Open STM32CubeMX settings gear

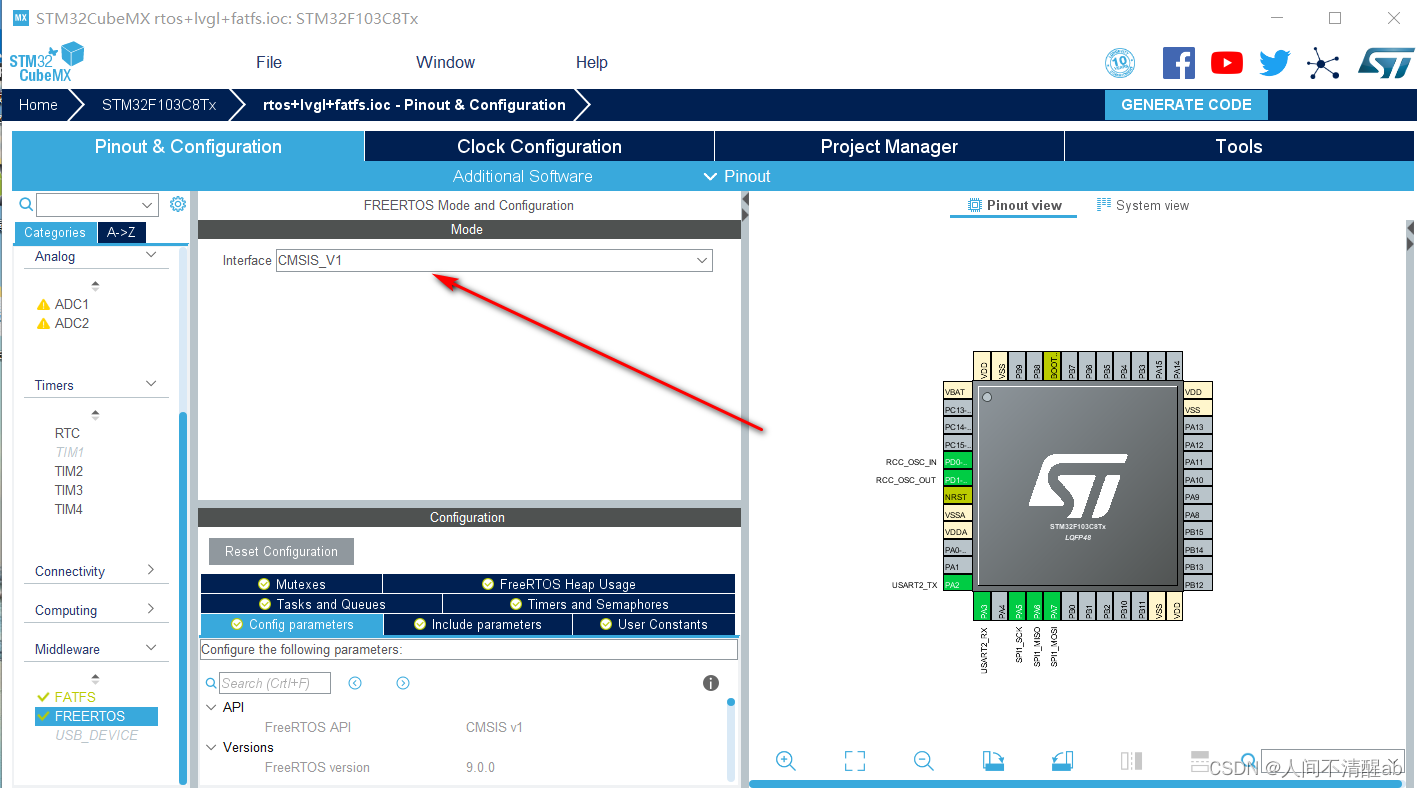point(178,203)
